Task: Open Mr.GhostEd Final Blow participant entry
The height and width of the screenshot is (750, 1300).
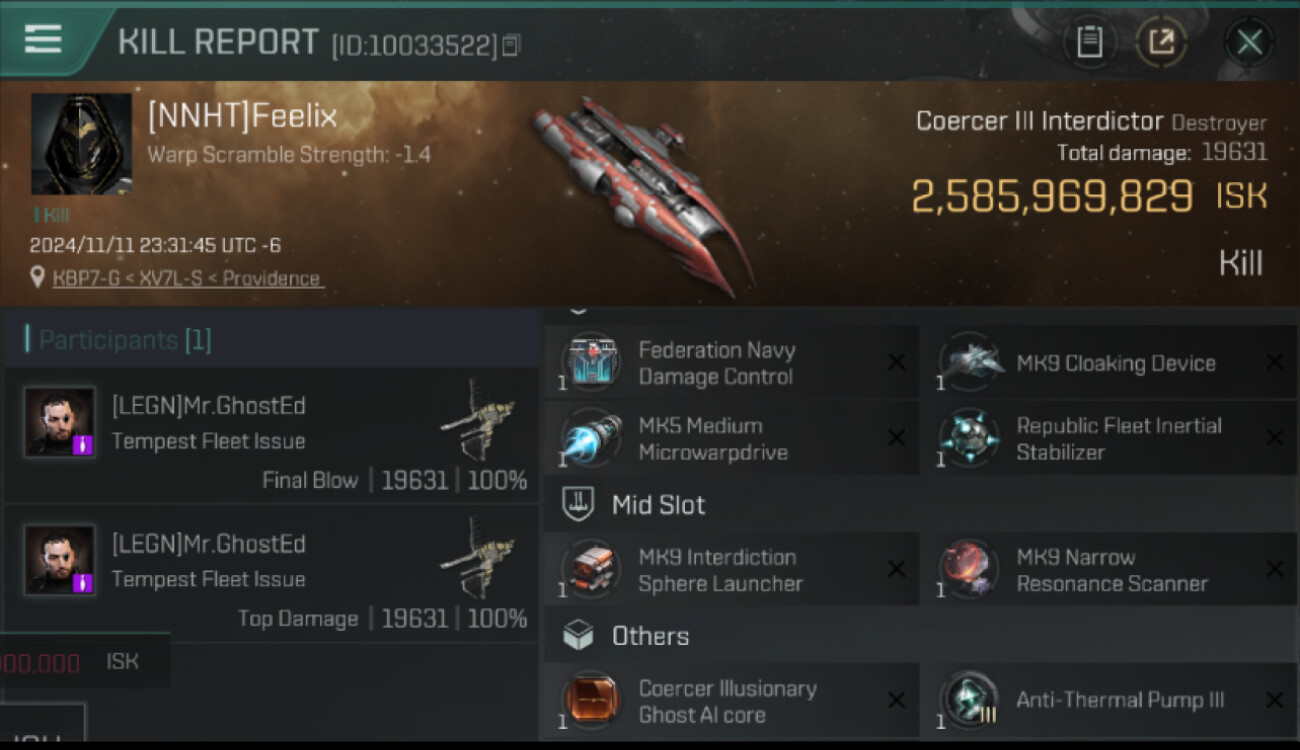Action: pyautogui.click(x=271, y=435)
